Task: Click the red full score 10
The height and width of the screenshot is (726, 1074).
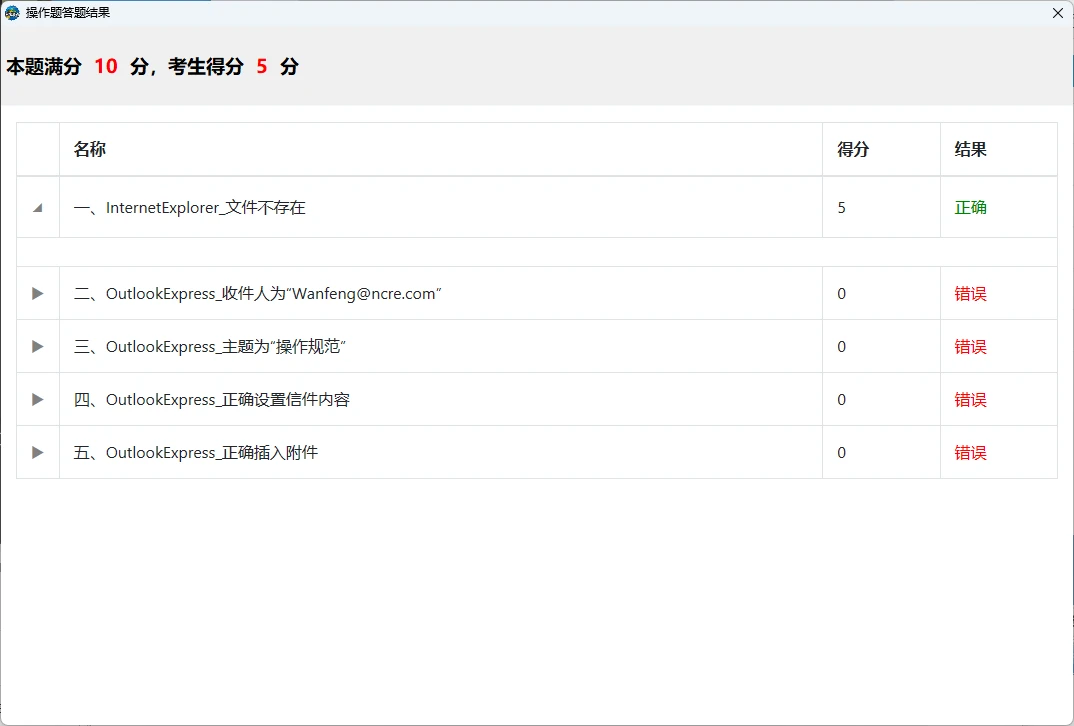Action: [106, 67]
